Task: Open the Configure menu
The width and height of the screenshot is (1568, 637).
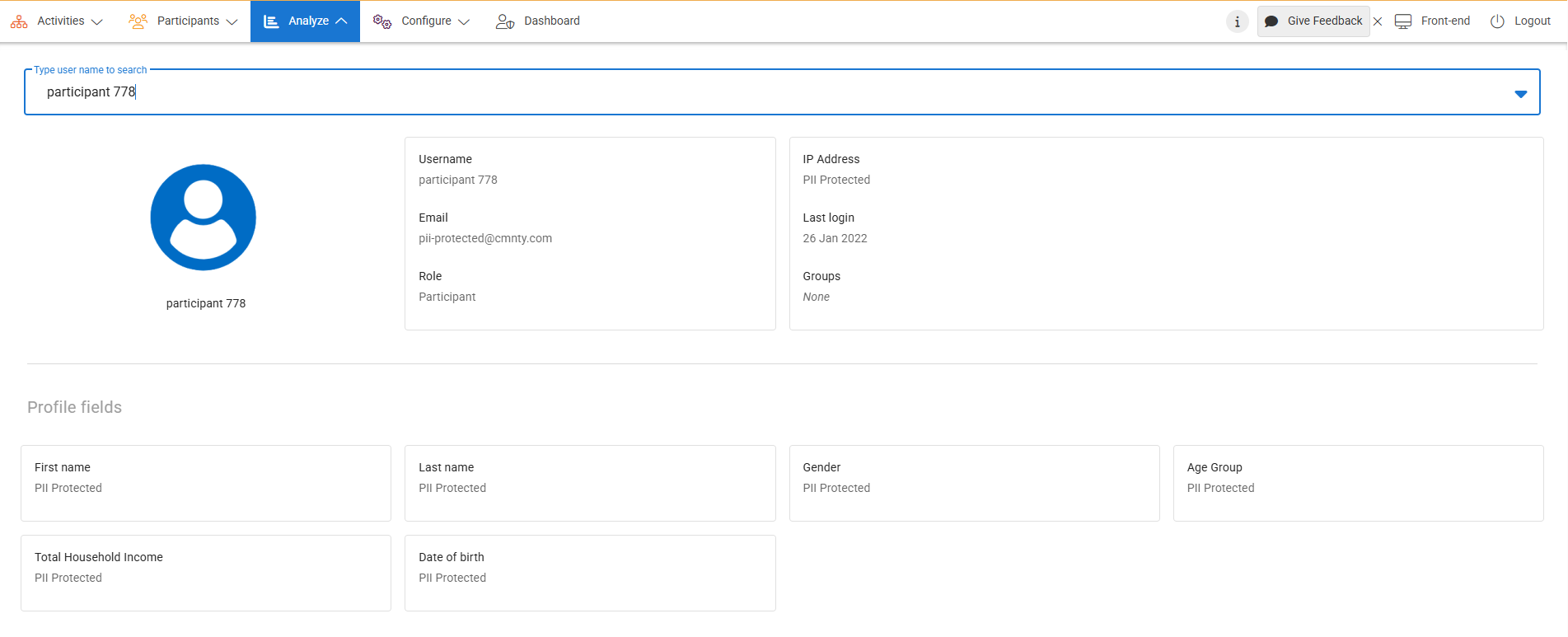Action: (426, 21)
